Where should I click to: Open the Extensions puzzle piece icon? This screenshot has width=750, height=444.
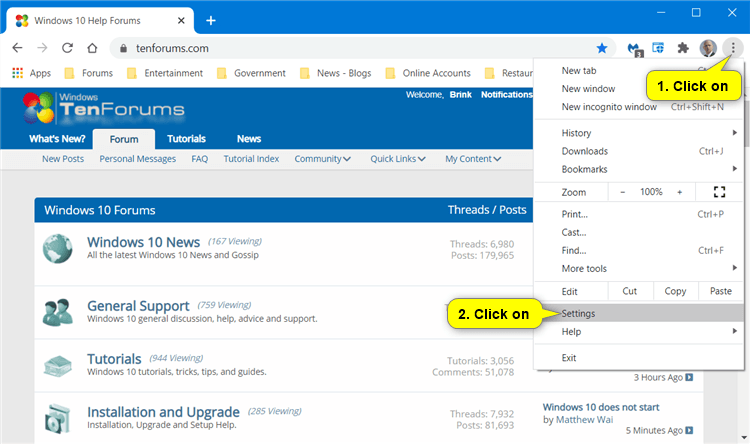tap(683, 48)
